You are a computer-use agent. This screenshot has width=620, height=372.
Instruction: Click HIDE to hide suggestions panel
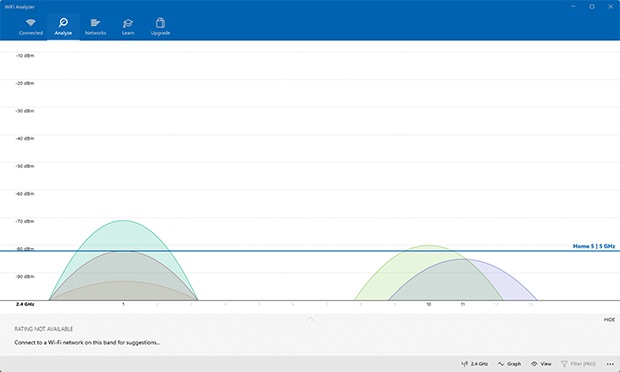coord(609,319)
